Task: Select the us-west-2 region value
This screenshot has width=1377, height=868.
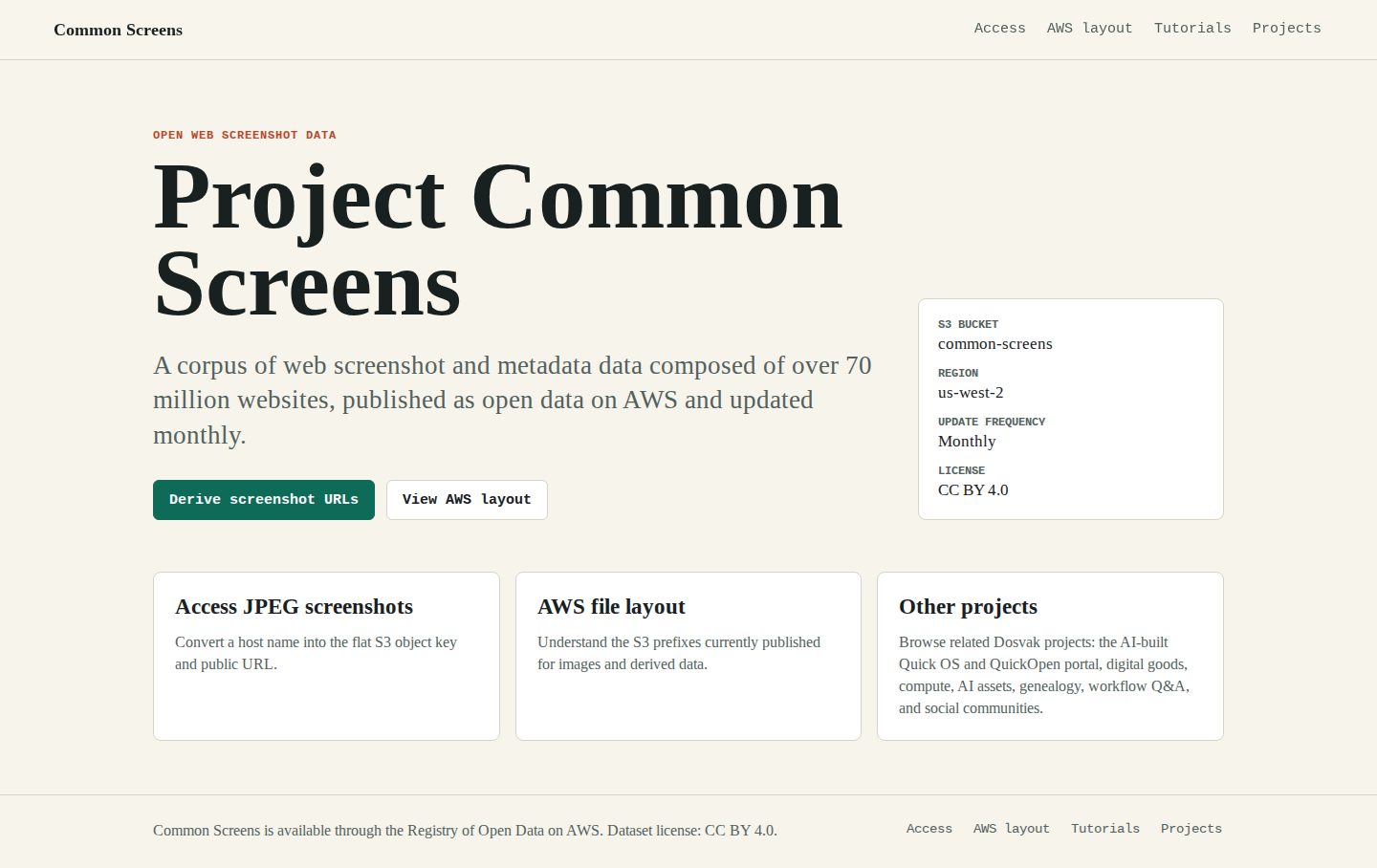Action: [971, 393]
